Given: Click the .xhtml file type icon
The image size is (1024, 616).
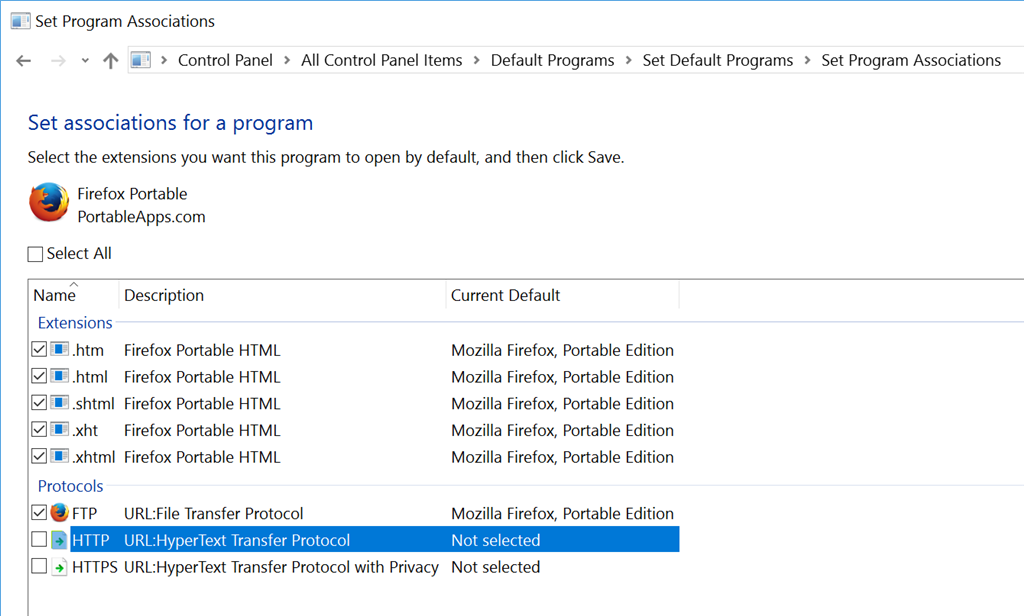Looking at the screenshot, I should [59, 456].
